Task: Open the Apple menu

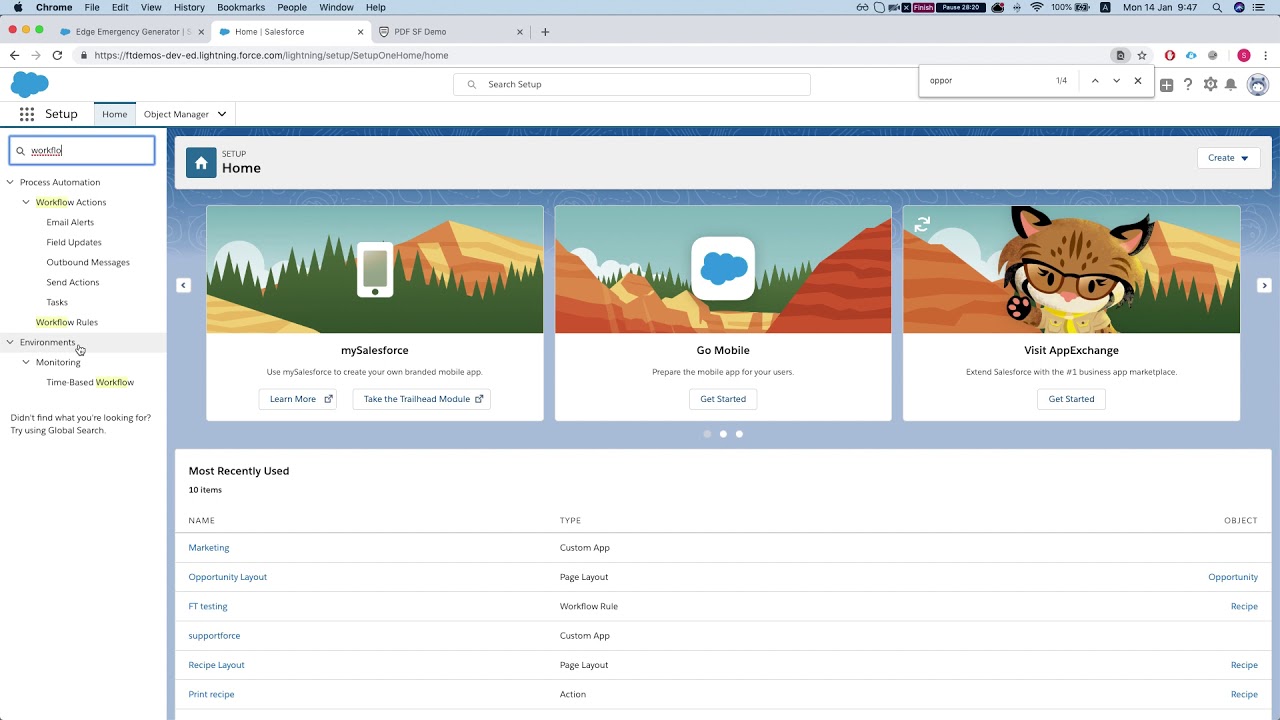Action: [x=18, y=7]
